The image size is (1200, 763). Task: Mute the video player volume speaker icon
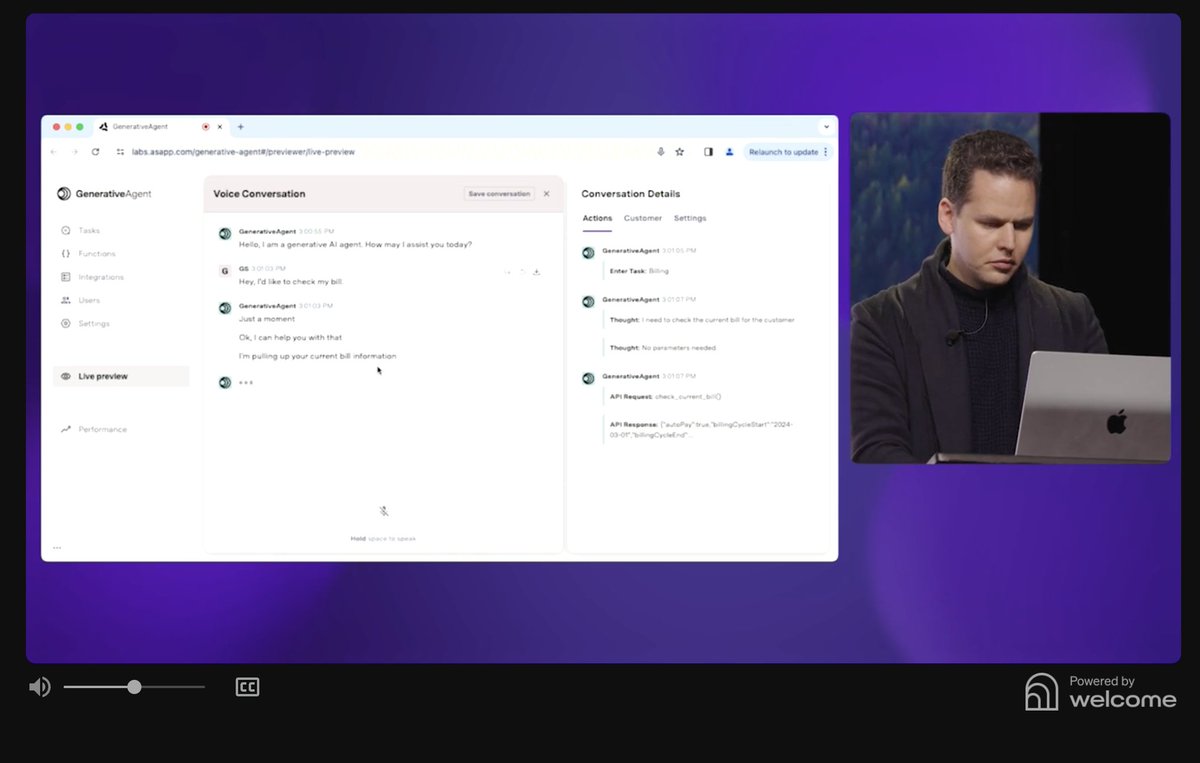point(39,687)
